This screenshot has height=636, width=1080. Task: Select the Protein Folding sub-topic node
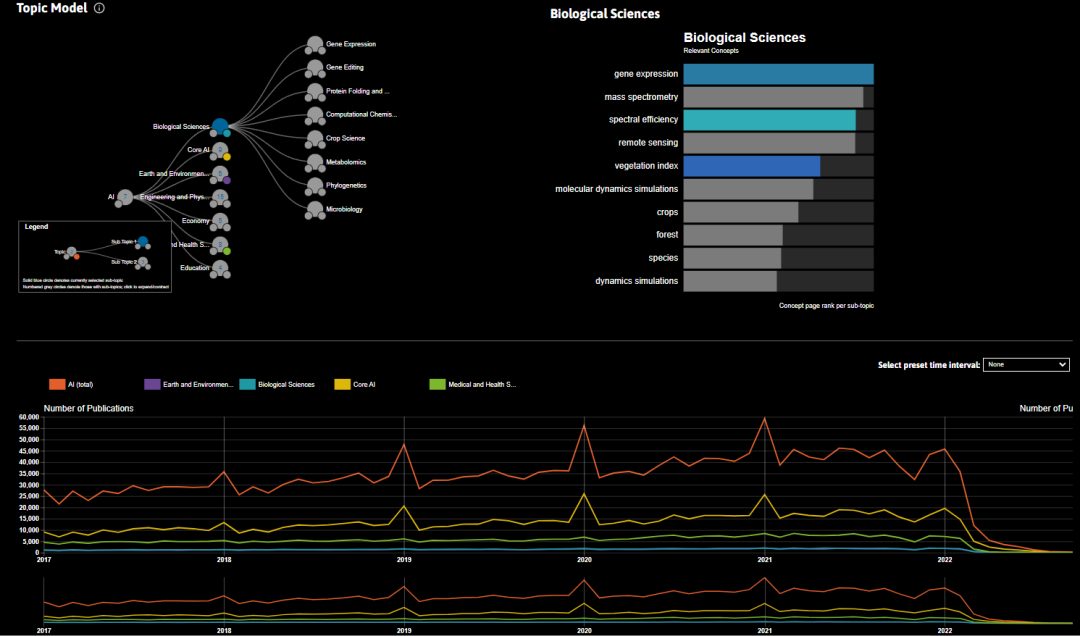pyautogui.click(x=315, y=92)
